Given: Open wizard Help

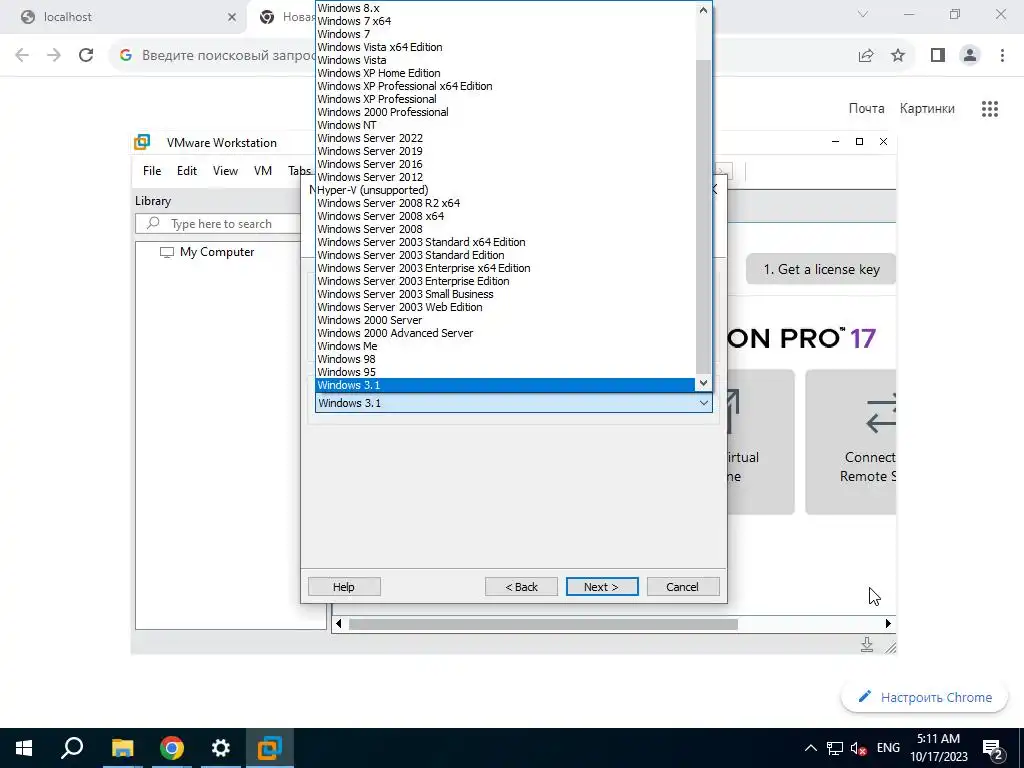Looking at the screenshot, I should click(344, 586).
